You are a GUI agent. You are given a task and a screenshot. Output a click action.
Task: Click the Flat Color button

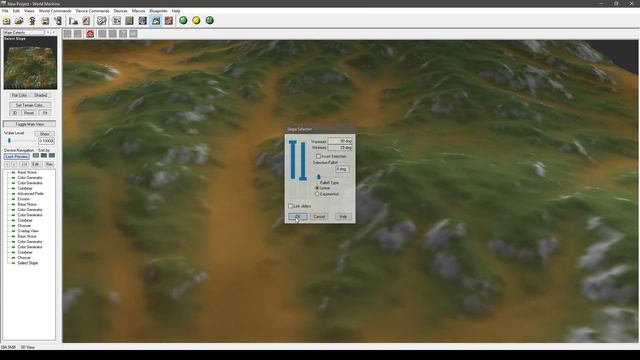(19, 96)
